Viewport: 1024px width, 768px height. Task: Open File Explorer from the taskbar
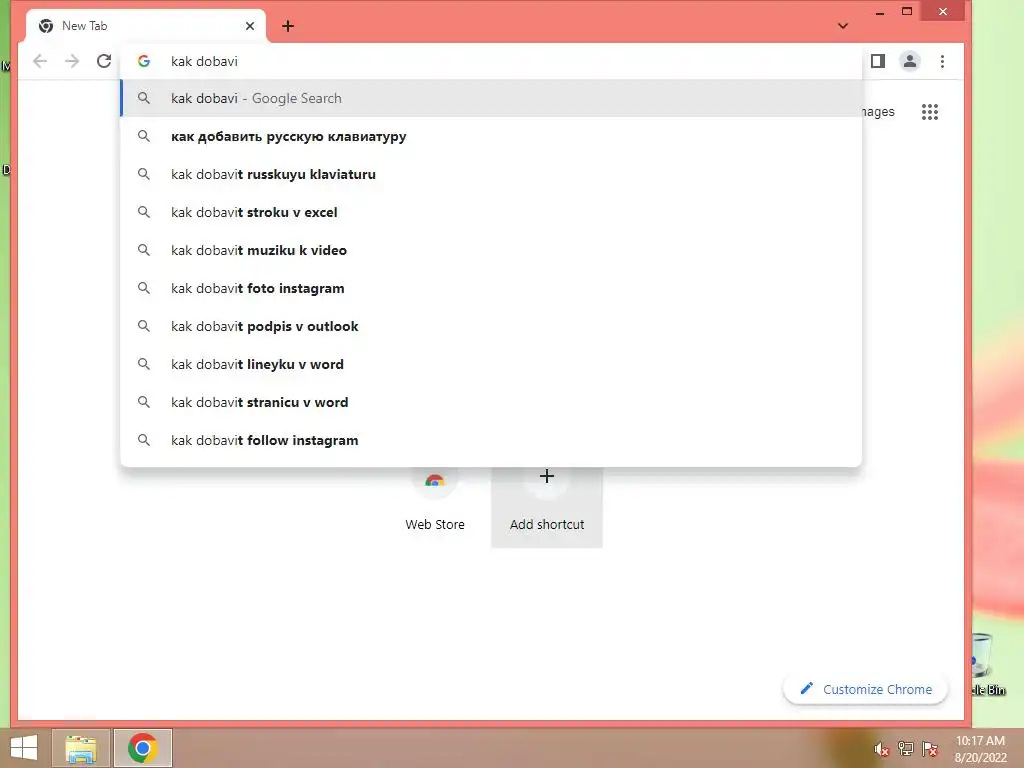tap(81, 748)
